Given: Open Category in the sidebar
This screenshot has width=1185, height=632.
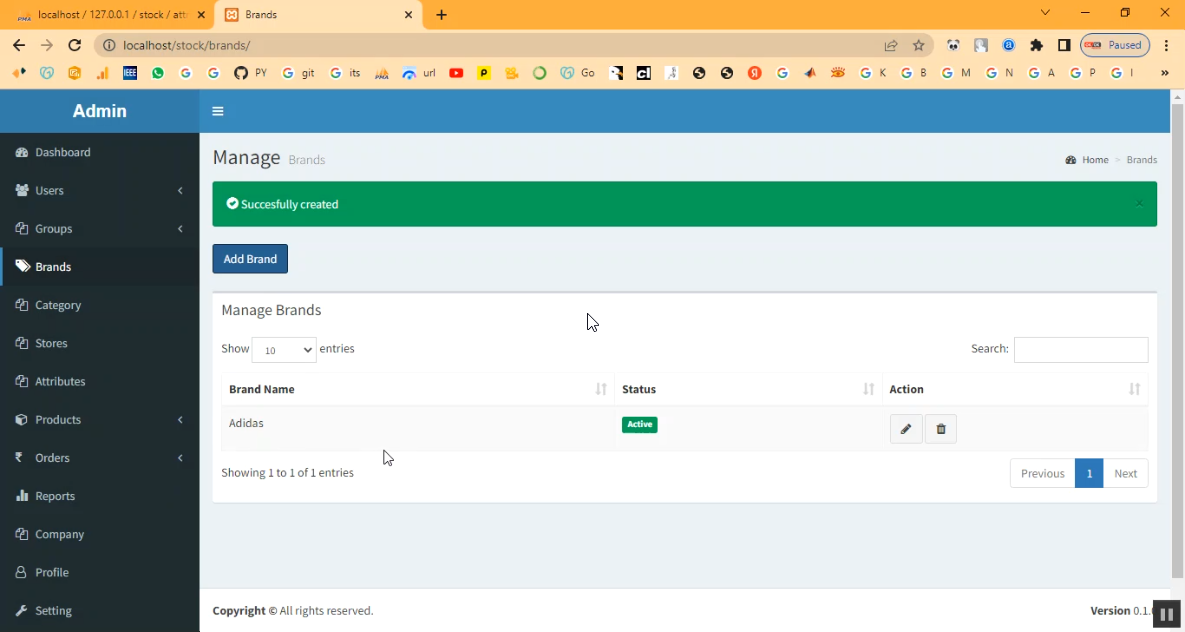Looking at the screenshot, I should click(100, 305).
